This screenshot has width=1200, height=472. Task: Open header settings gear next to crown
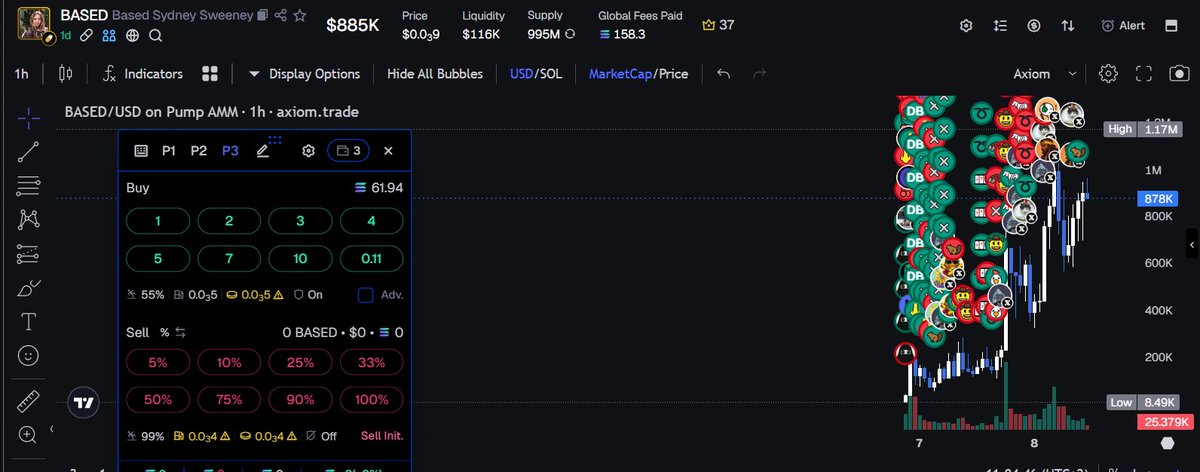[966, 26]
